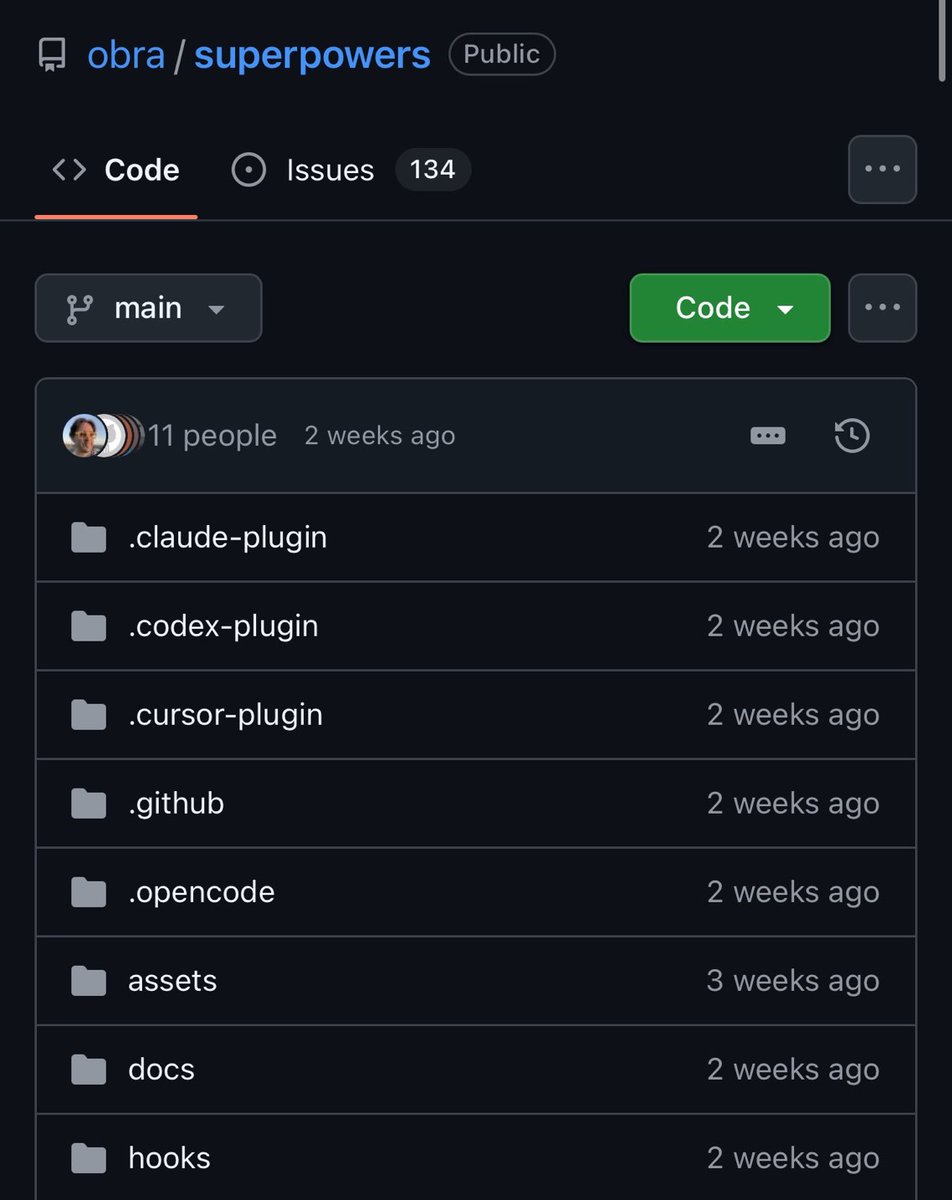This screenshot has height=1200, width=952.
Task: Switch to the Code tab
Action: (116, 170)
